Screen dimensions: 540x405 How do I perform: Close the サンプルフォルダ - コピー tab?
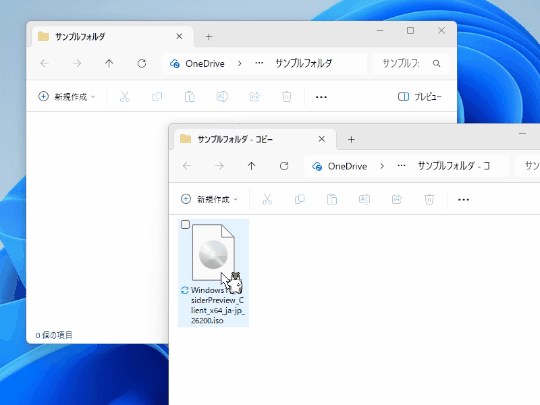[x=322, y=139]
